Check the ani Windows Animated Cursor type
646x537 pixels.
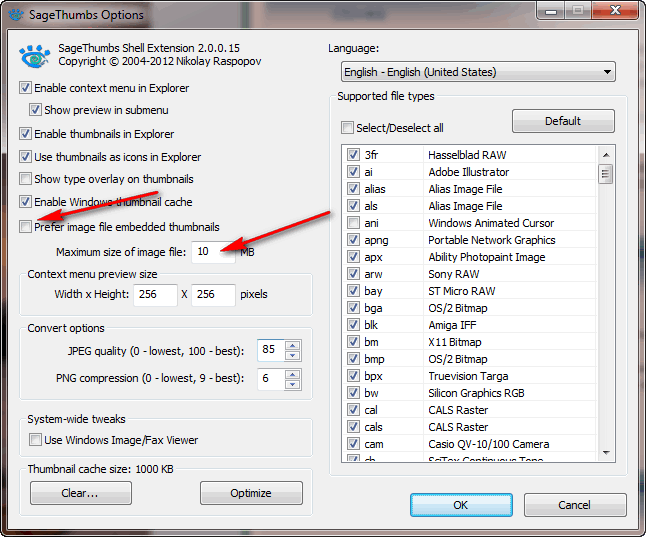point(353,223)
